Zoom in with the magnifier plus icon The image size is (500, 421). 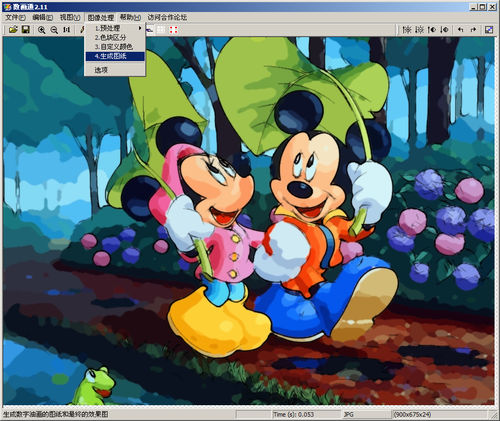[x=42, y=30]
